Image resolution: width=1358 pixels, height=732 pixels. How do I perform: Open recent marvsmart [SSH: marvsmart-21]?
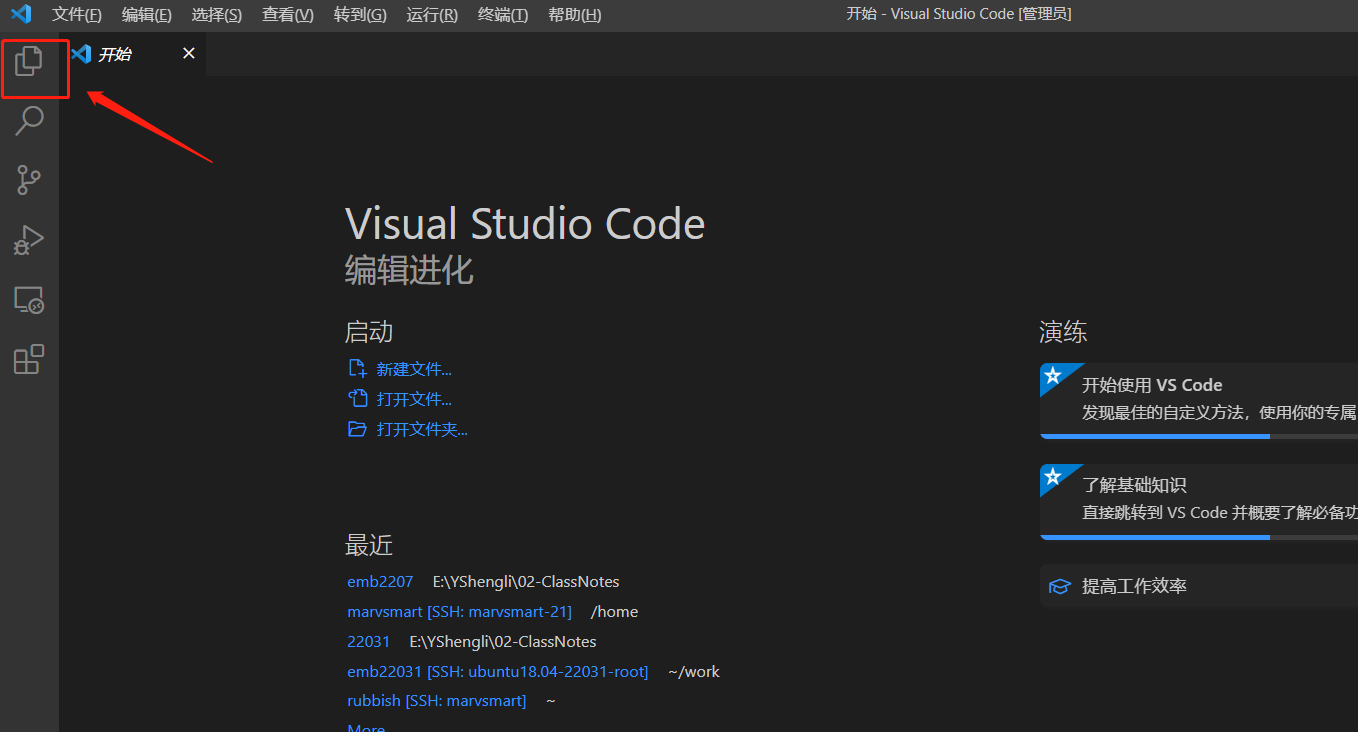point(459,612)
